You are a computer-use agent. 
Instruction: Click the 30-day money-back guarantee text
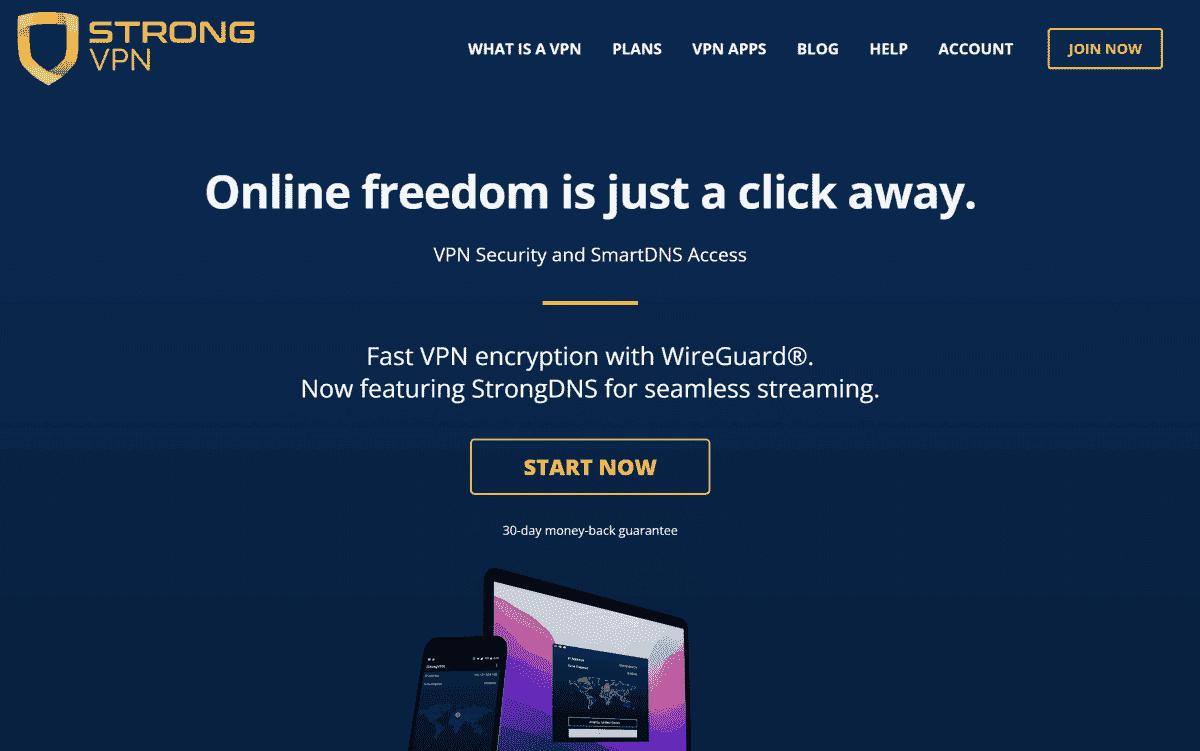coord(590,531)
